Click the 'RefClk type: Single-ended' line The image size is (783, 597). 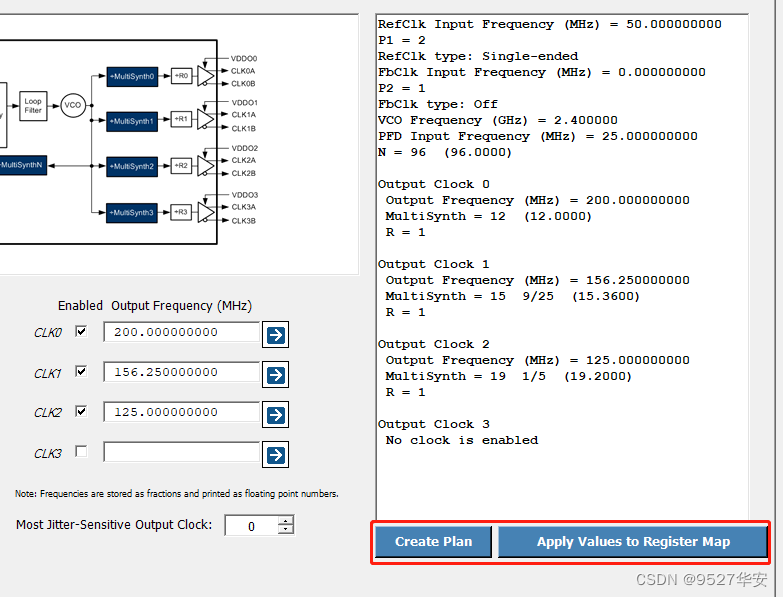click(x=478, y=56)
